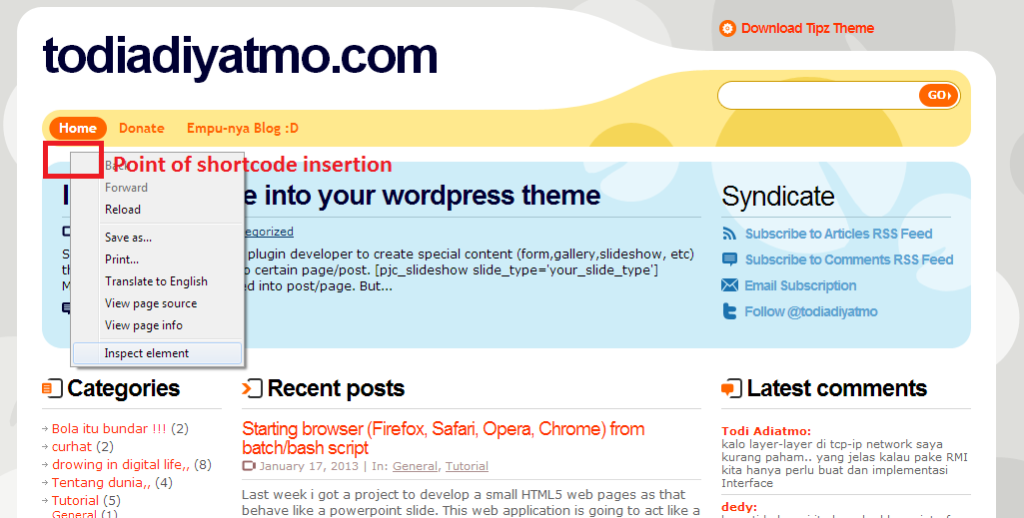Click Save as... in context menu

128,238
